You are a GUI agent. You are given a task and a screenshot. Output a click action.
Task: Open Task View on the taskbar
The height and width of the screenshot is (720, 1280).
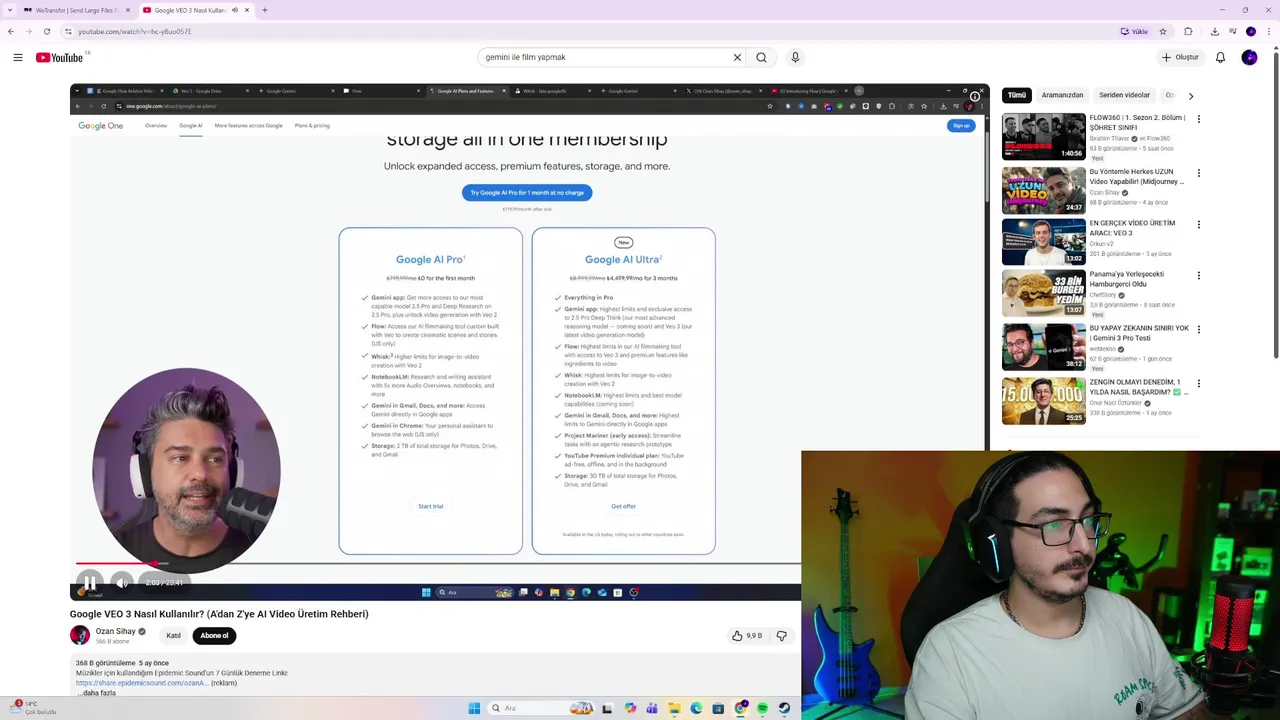(607, 708)
